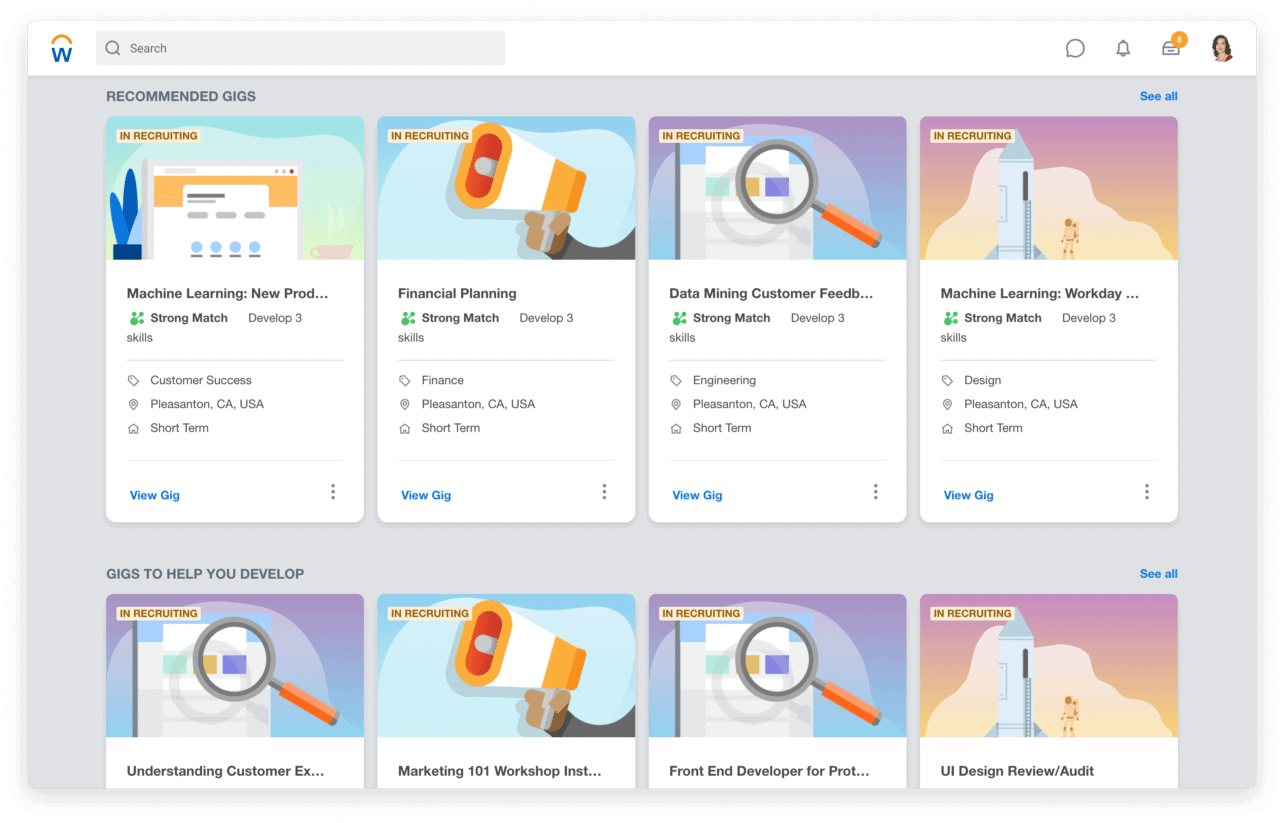
Task: Open Understanding Customer Ex… gig title
Action: [226, 771]
